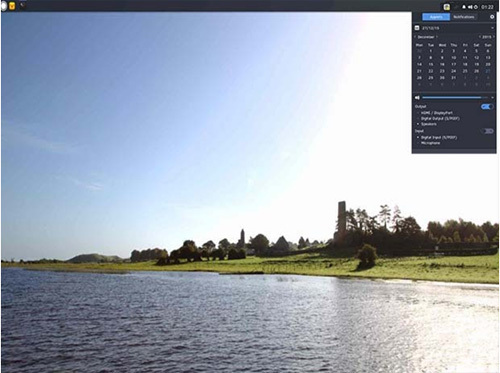Click the December month label
Viewport: 500px width, 373px height.
426,37
